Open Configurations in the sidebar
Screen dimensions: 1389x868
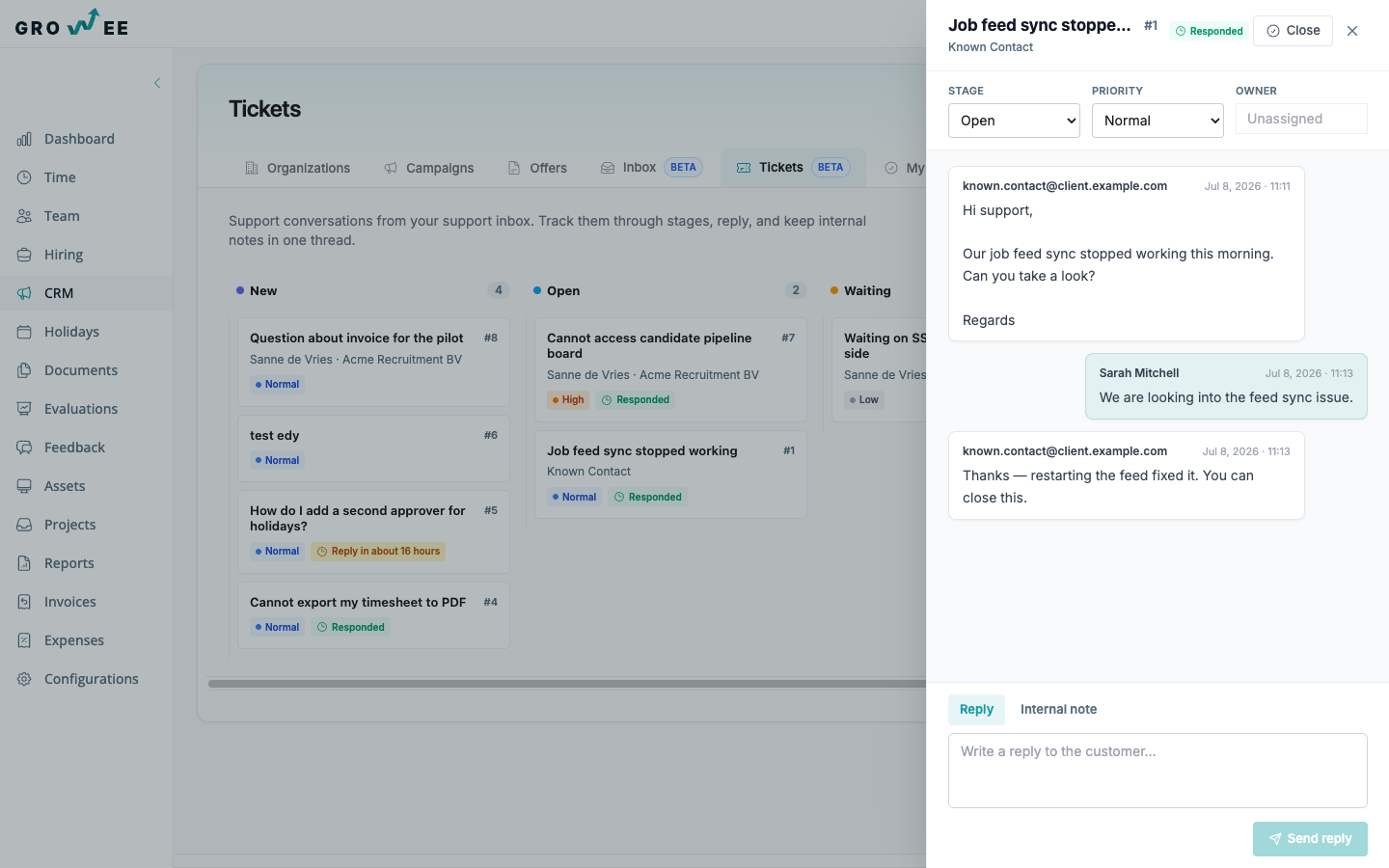point(87,679)
